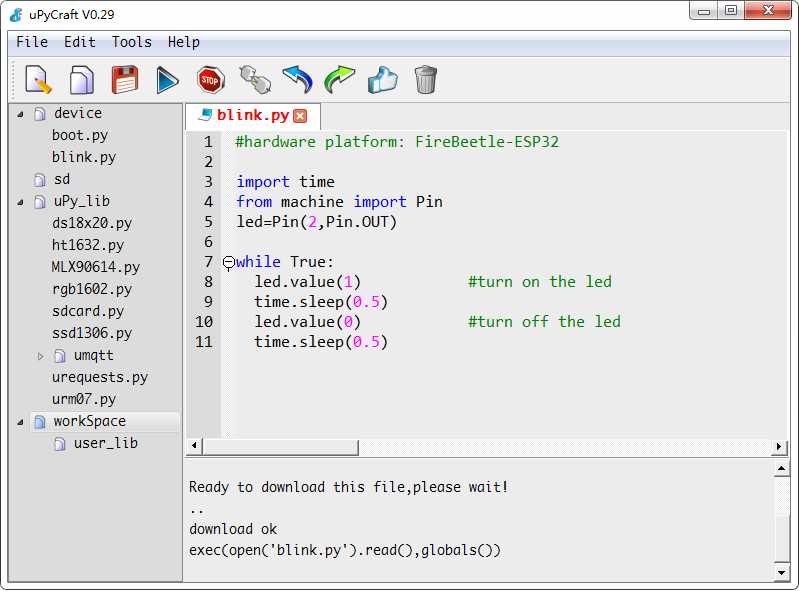Click '#hardware platform: FireBeetle-ESP32' comment line
799x591 pixels.
(397, 142)
